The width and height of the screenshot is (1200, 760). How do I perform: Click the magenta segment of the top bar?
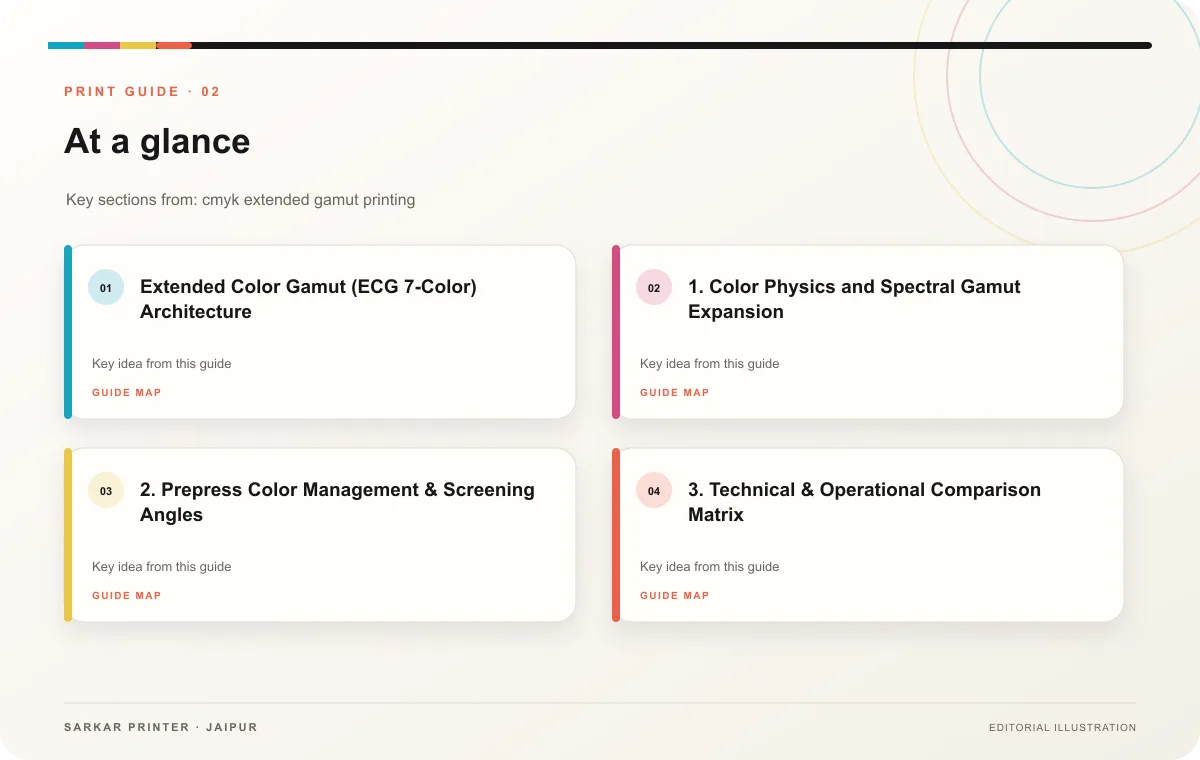[102, 45]
